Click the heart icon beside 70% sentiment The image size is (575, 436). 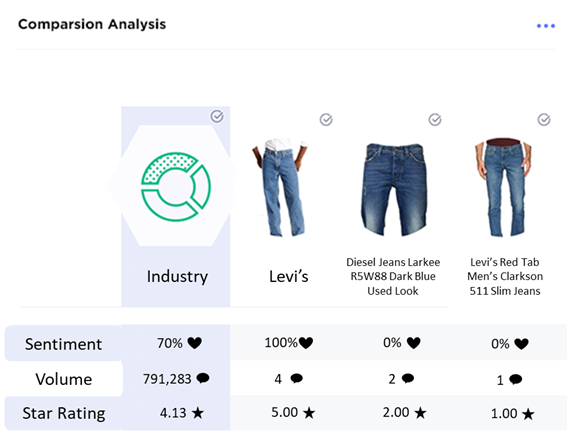coord(194,343)
